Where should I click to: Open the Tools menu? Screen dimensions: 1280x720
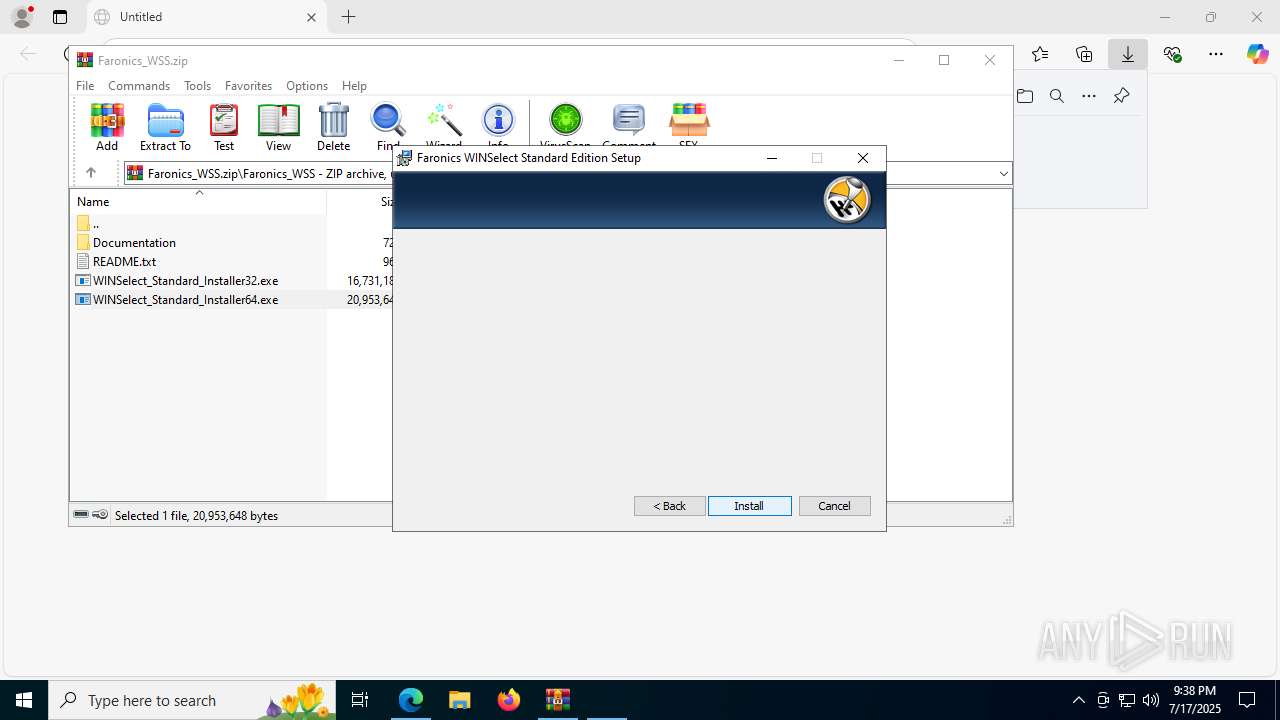(x=197, y=86)
